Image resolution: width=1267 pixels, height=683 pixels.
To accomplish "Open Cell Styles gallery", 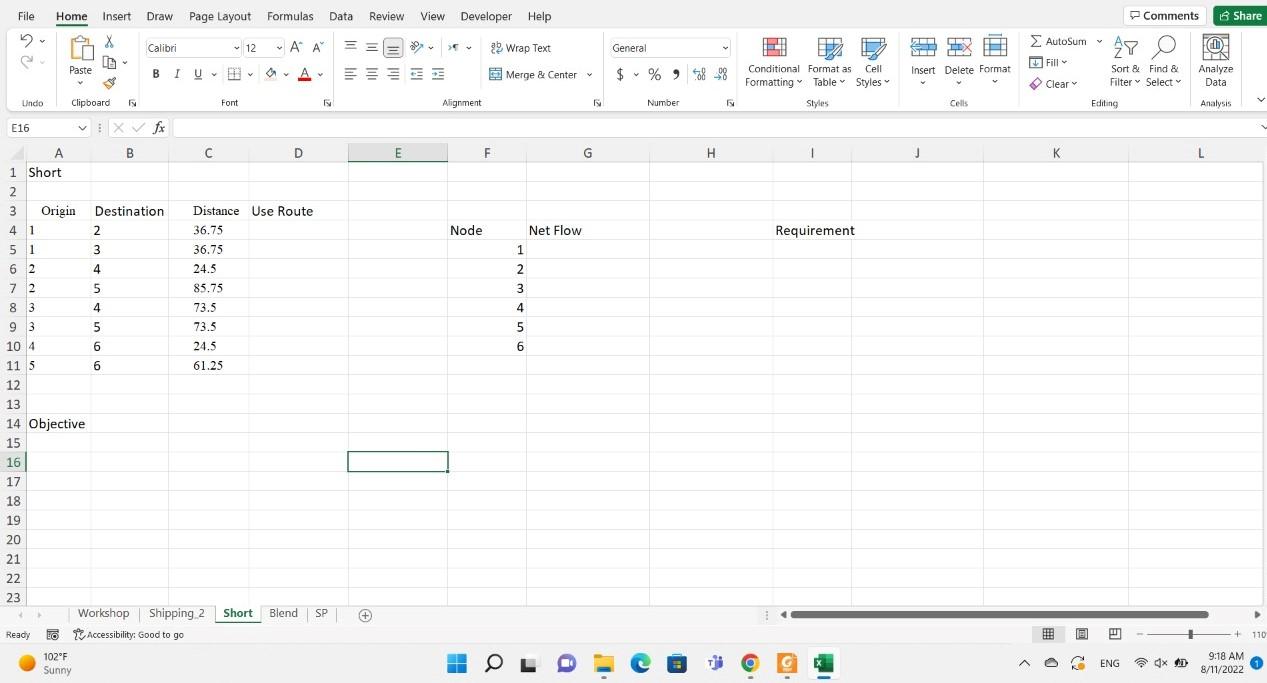I will click(873, 62).
